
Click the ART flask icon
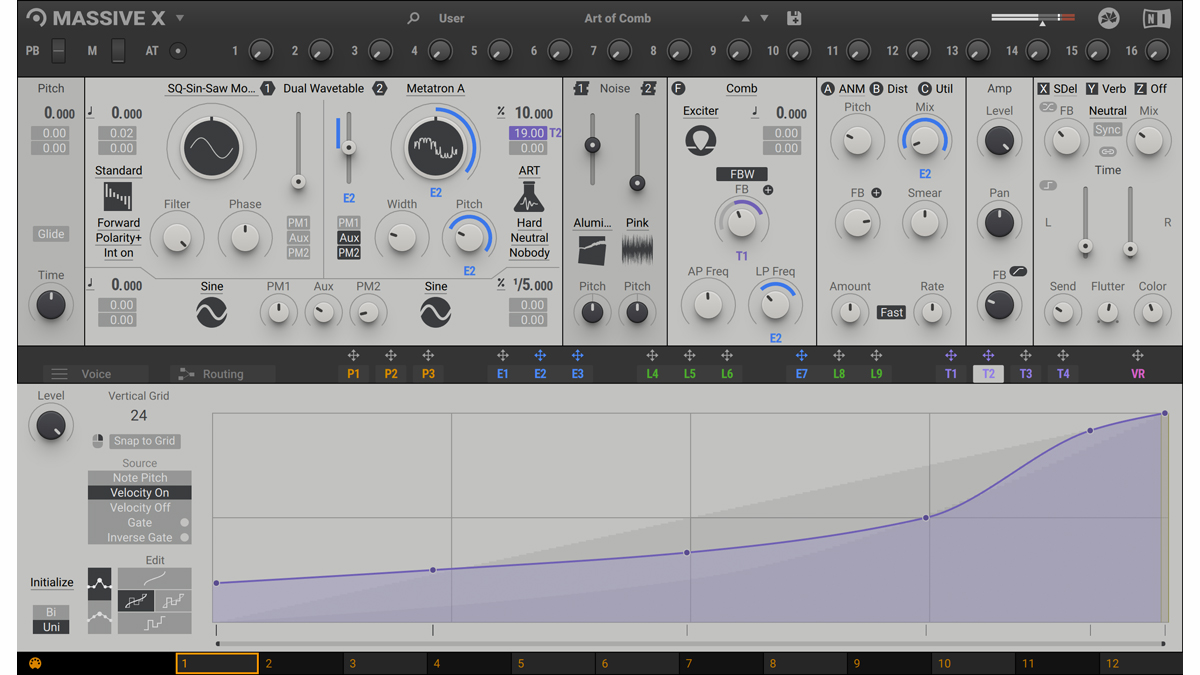click(x=529, y=198)
